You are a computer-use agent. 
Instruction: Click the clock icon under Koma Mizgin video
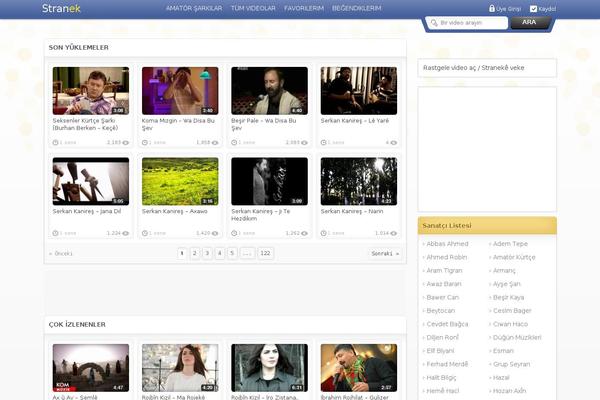[145, 142]
